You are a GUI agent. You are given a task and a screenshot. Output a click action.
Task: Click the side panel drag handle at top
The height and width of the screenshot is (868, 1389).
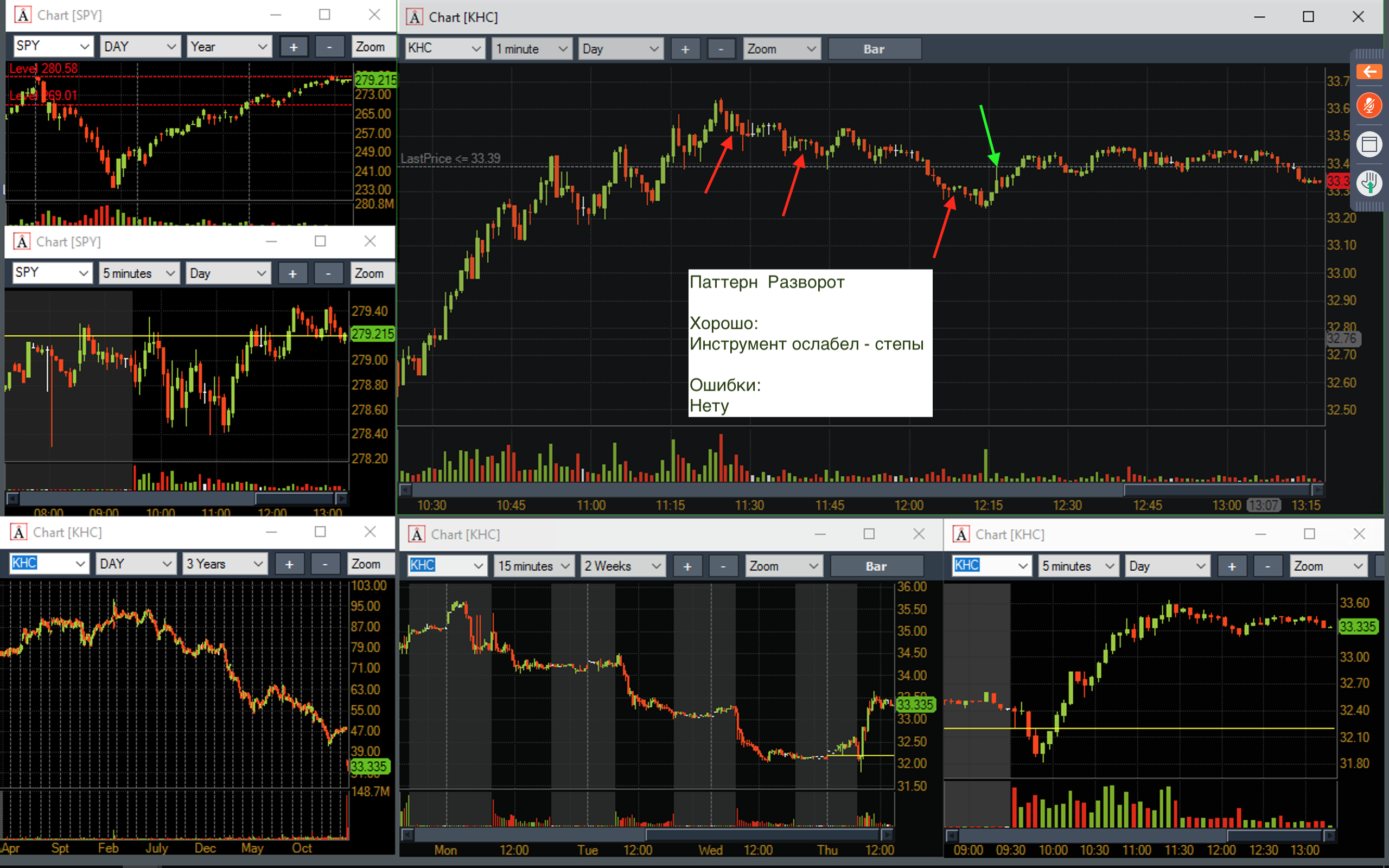[1369, 54]
